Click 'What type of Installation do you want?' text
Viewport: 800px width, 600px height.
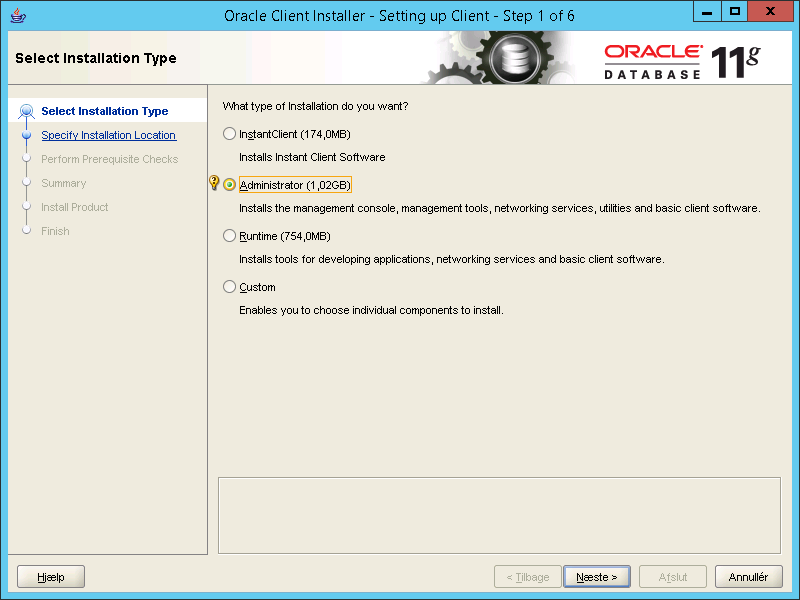[315, 106]
